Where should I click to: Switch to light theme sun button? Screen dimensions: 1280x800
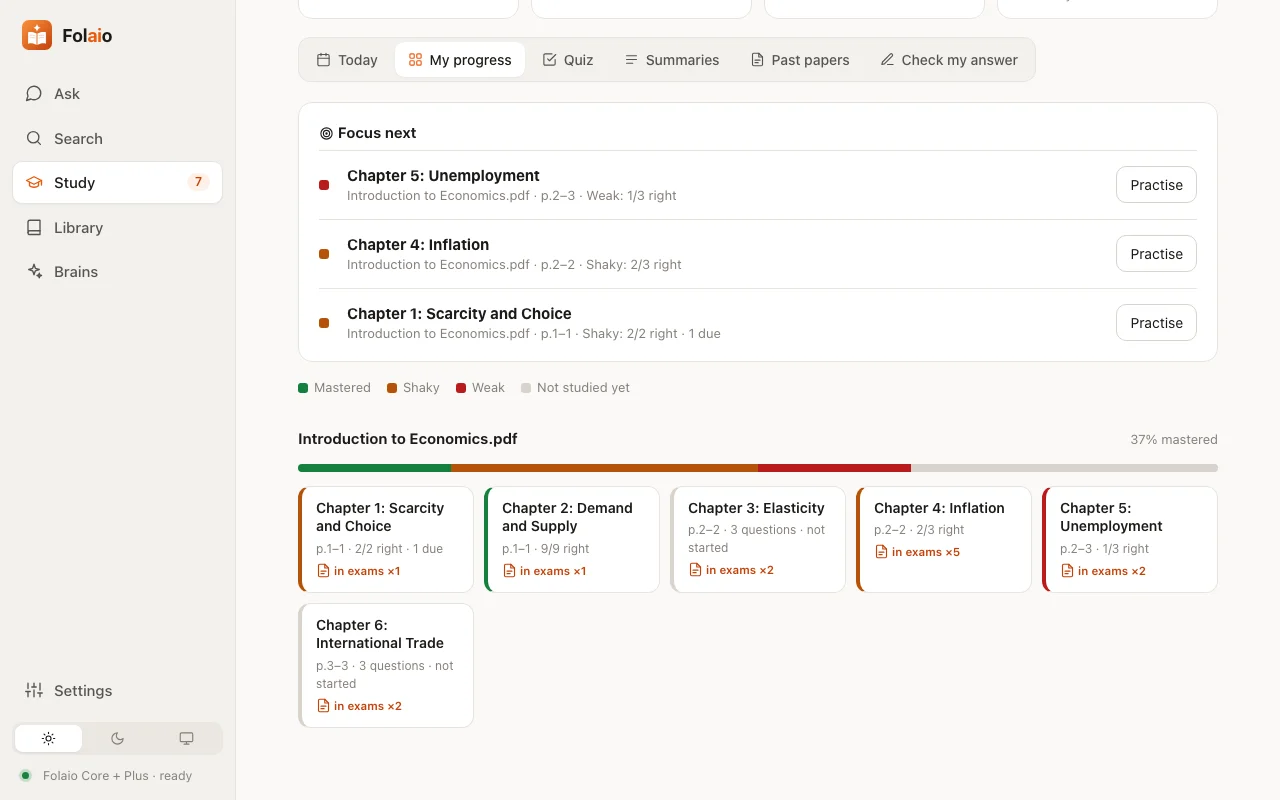point(48,739)
